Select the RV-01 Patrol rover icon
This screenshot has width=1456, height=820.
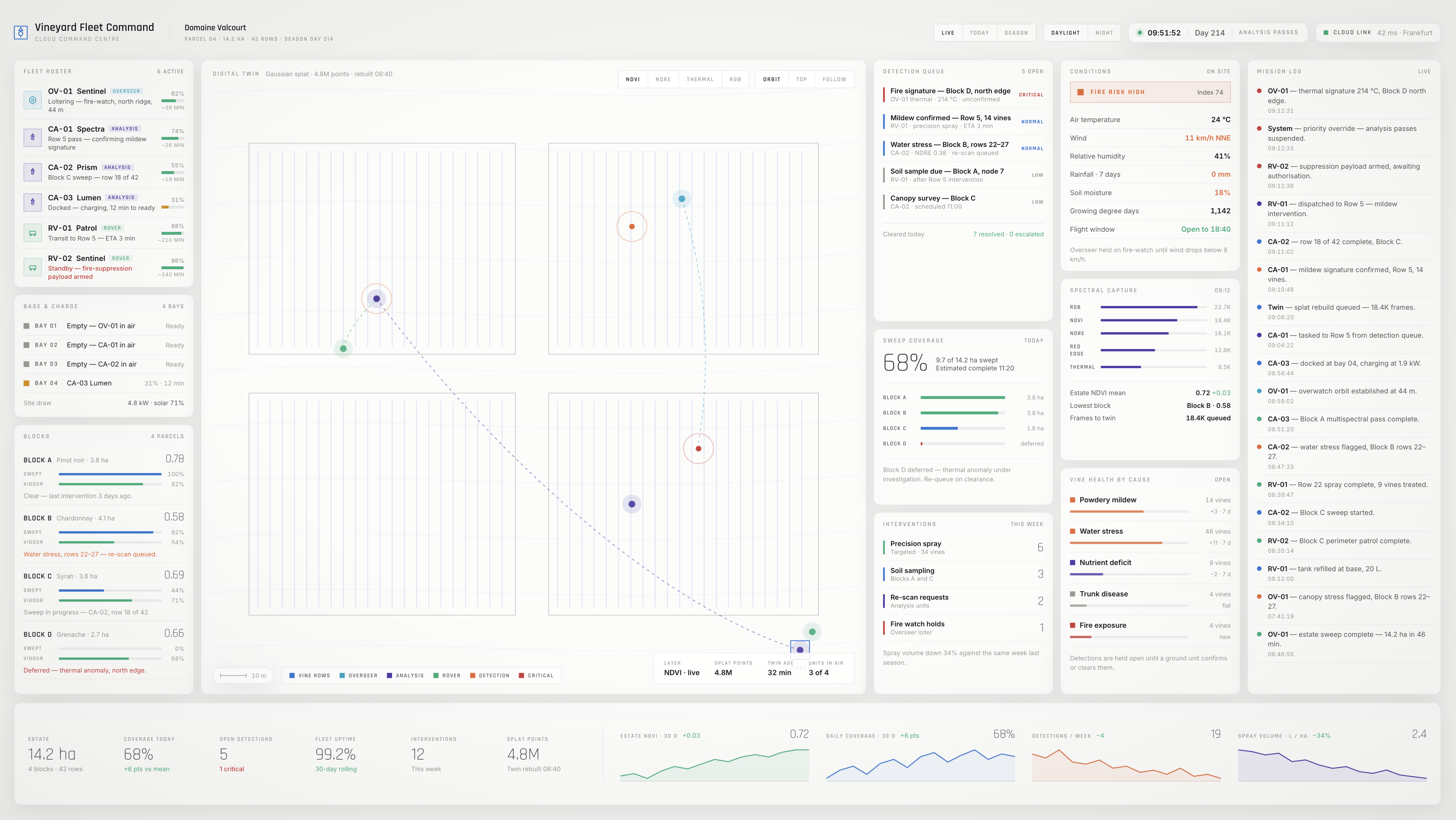pos(33,232)
